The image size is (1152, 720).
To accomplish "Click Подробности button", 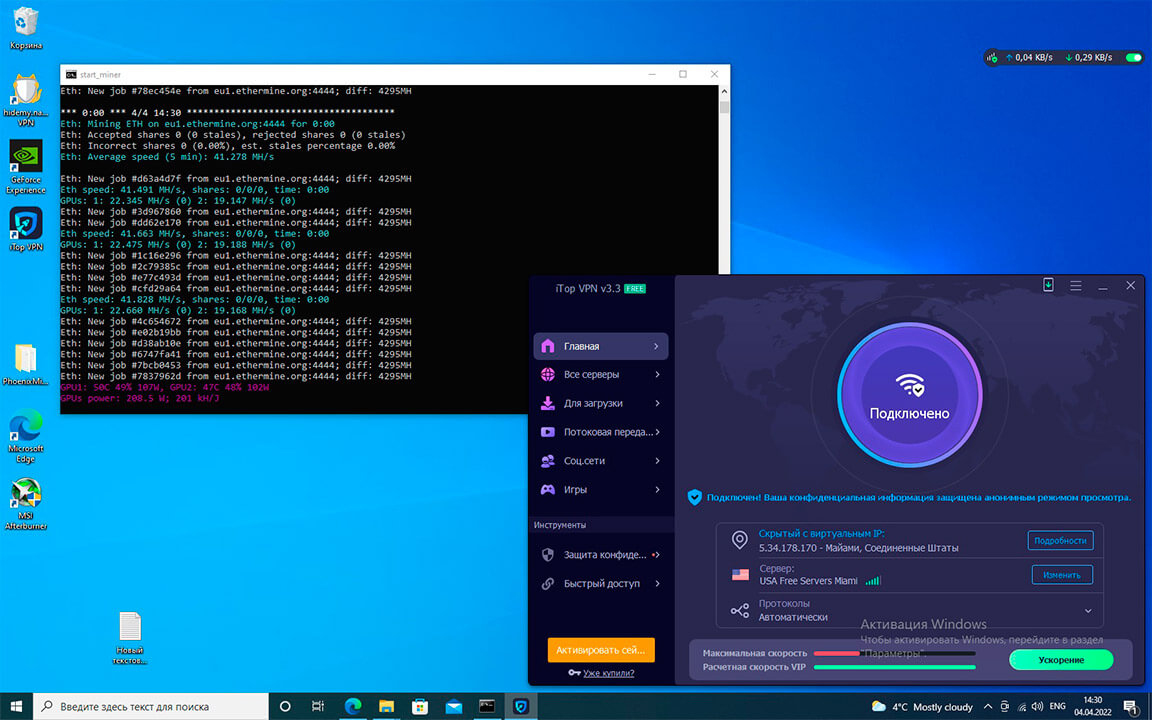I will point(1060,540).
